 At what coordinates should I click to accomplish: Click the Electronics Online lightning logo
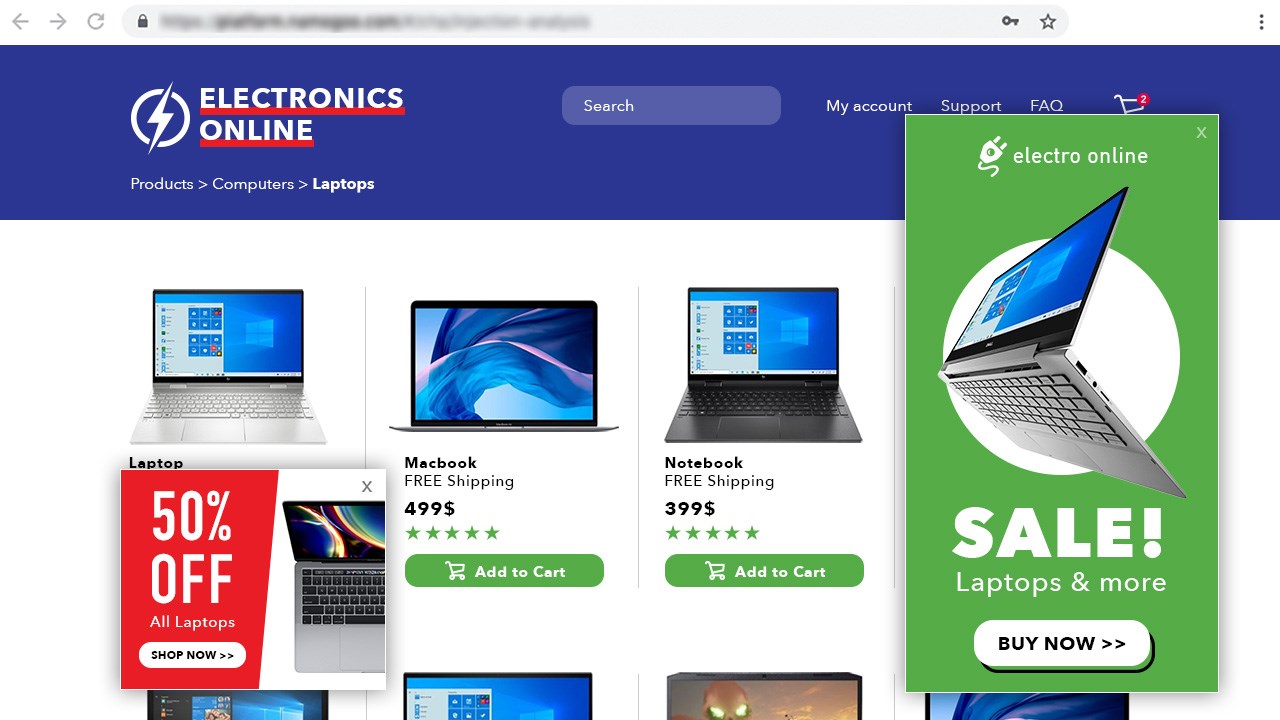pyautogui.click(x=160, y=117)
